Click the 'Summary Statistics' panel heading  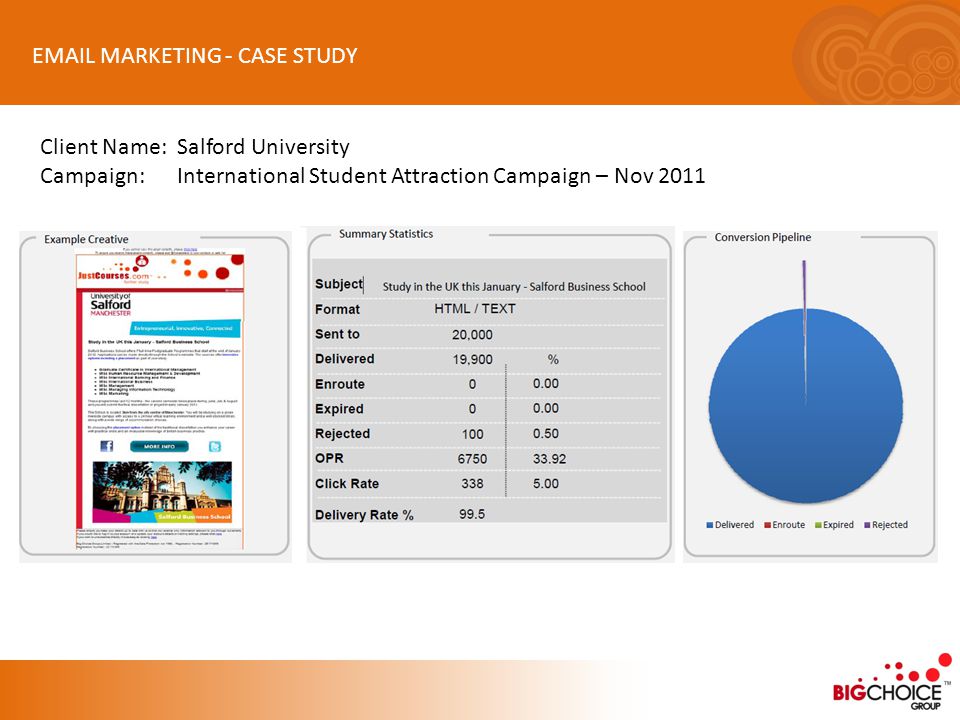pos(386,234)
